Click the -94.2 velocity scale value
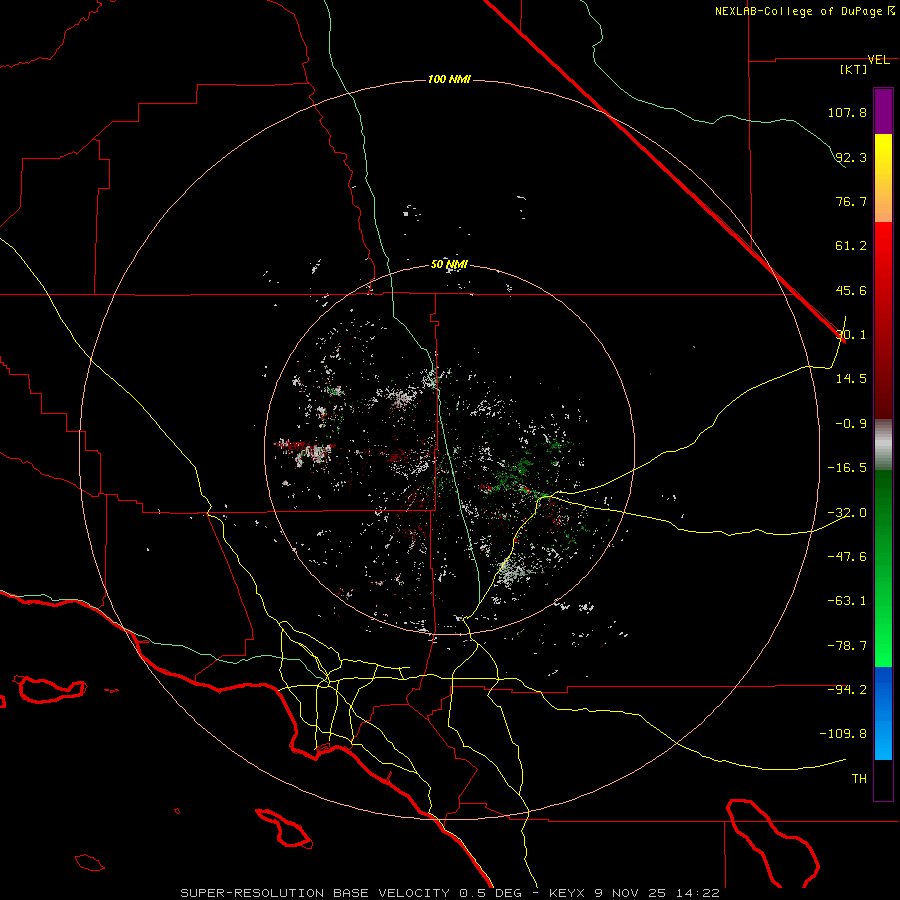900x900 pixels. 847,689
